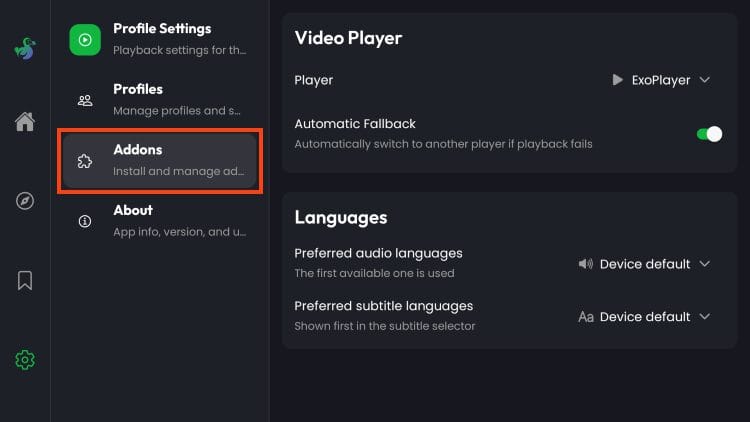This screenshot has width=750, height=422.
Task: Open the Library bookmark icon
Action: [x=25, y=281]
